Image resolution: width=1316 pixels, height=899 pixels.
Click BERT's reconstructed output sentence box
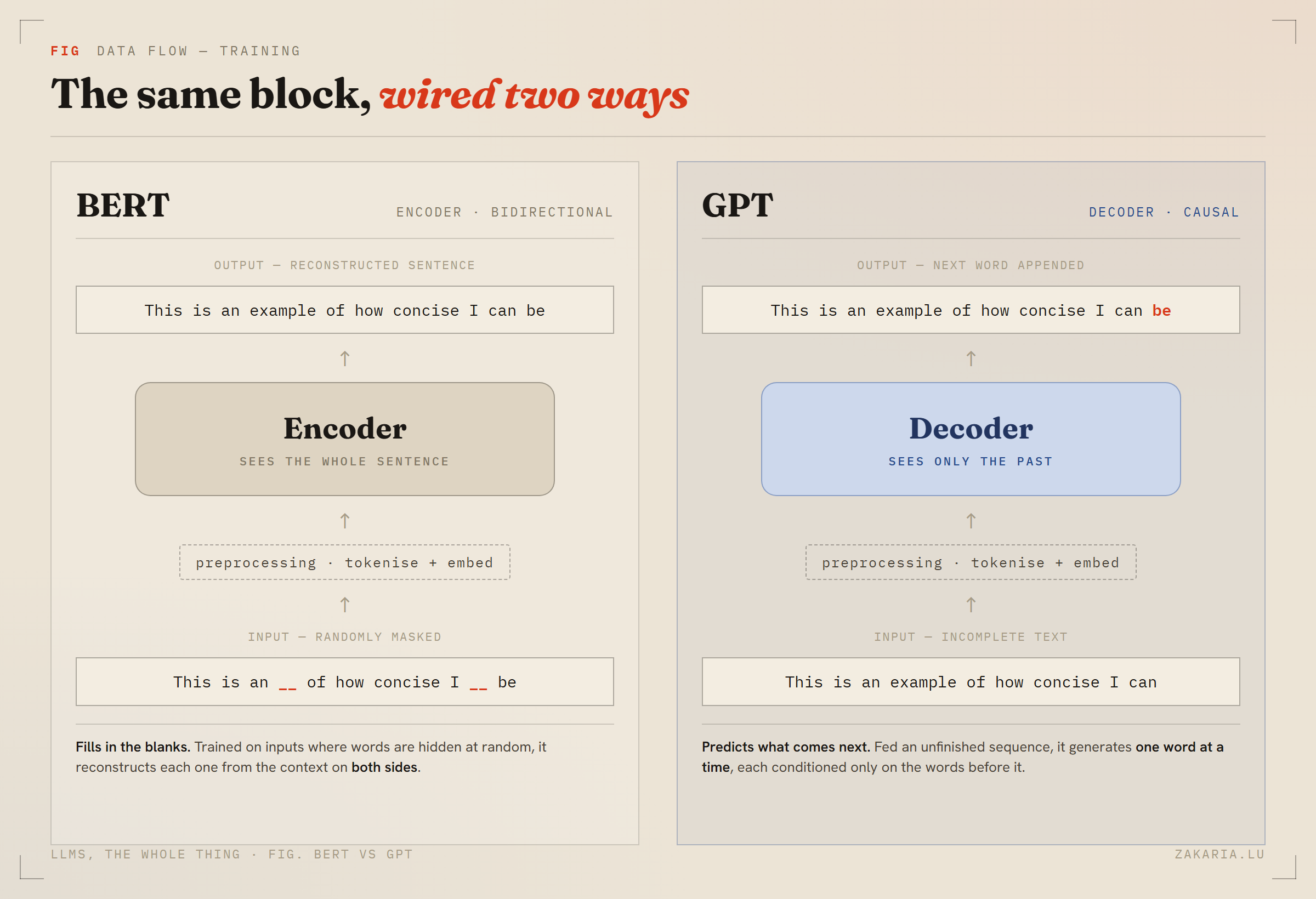pyautogui.click(x=345, y=310)
